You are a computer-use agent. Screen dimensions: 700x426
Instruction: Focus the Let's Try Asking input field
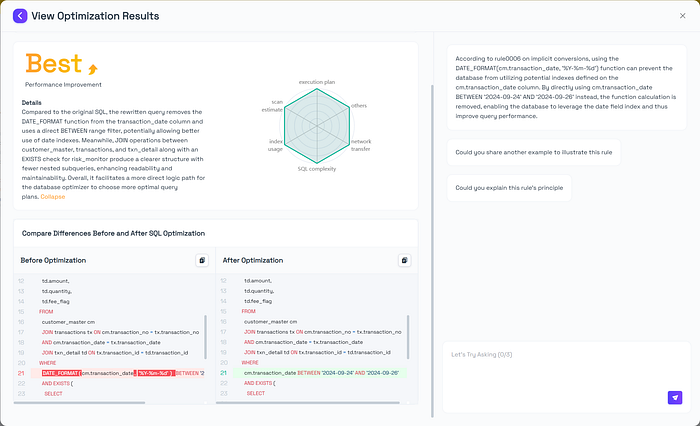[x=566, y=377]
